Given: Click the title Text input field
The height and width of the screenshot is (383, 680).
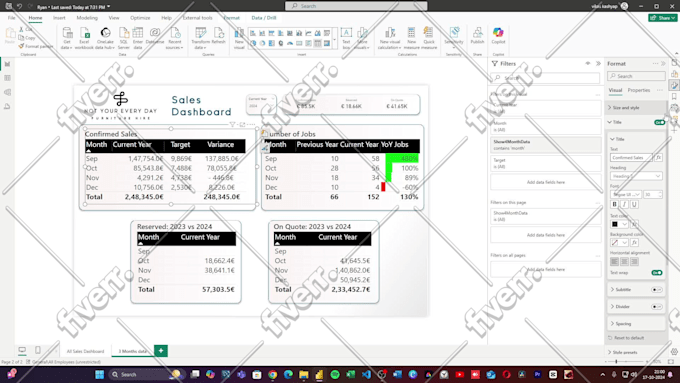Looking at the screenshot, I should [631, 157].
